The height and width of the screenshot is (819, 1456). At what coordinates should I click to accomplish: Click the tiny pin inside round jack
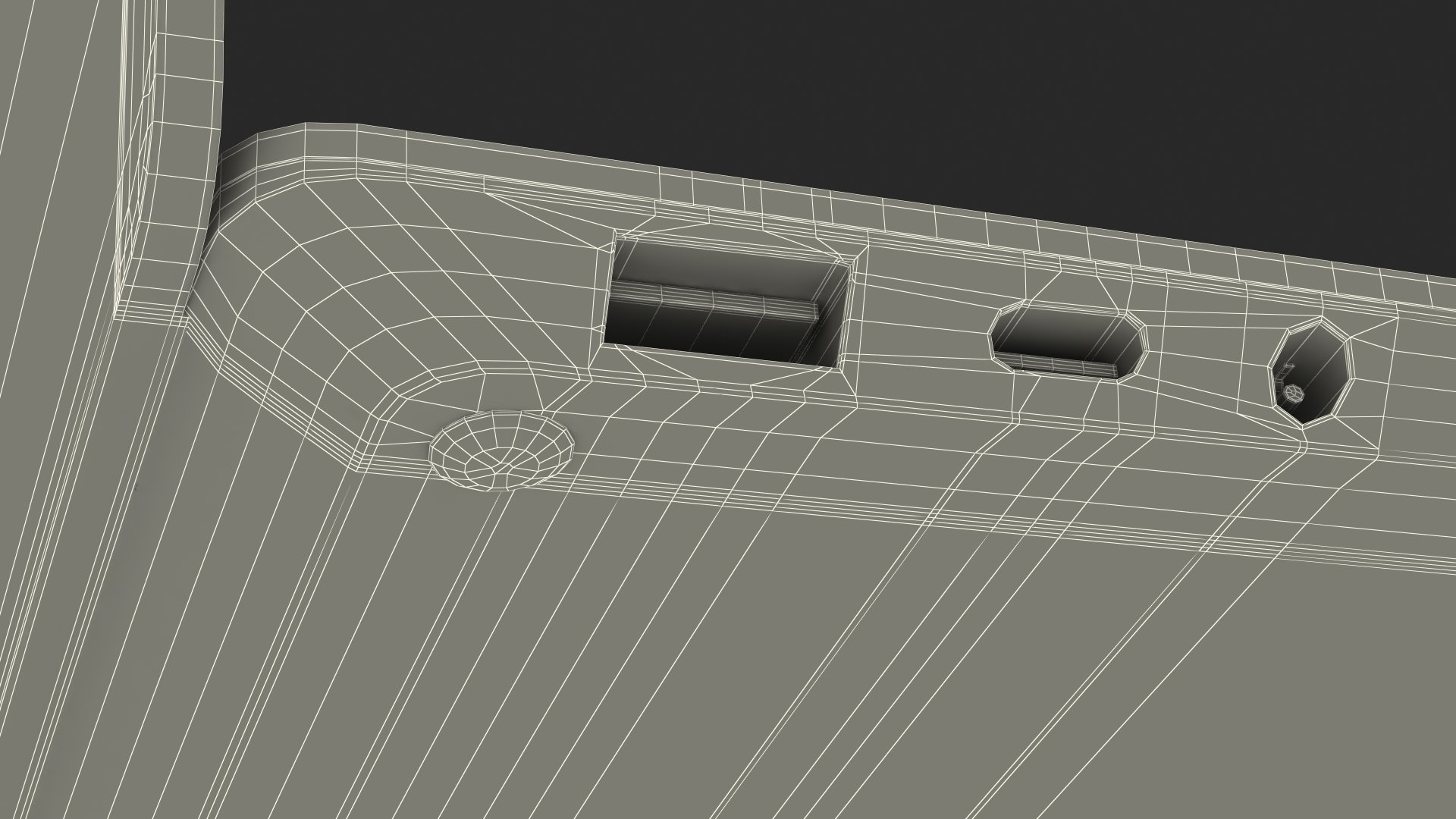[x=1294, y=393]
